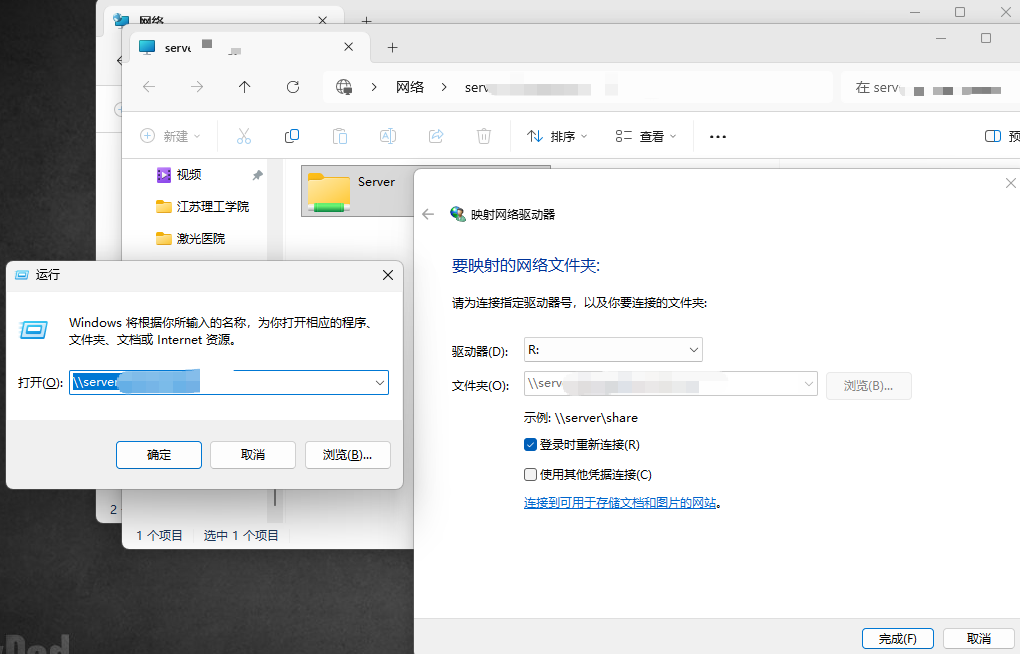Open the 排序 sort dropdown
This screenshot has width=1020, height=654.
pyautogui.click(x=557, y=136)
